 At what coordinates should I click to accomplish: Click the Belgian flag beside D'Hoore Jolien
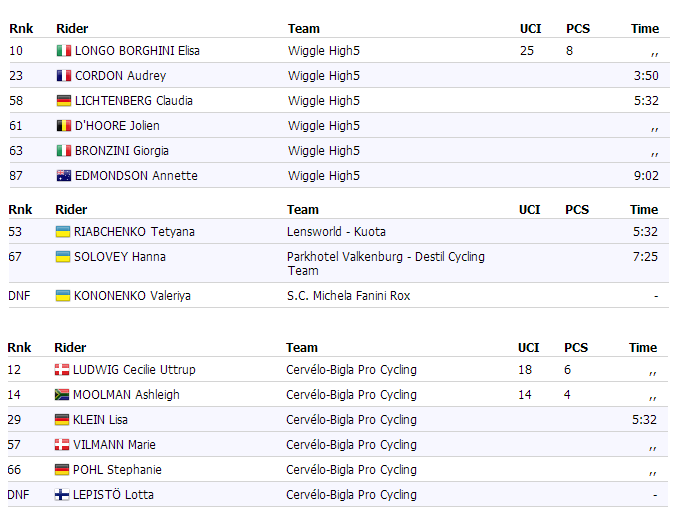[64, 126]
